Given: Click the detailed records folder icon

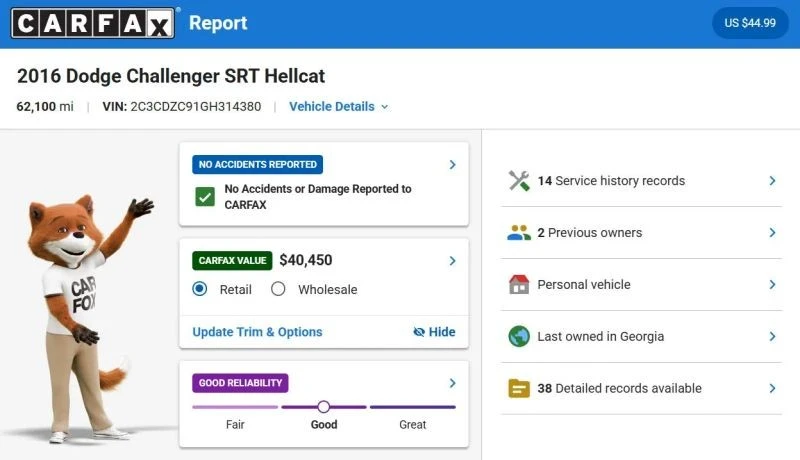Looking at the screenshot, I should 519,389.
